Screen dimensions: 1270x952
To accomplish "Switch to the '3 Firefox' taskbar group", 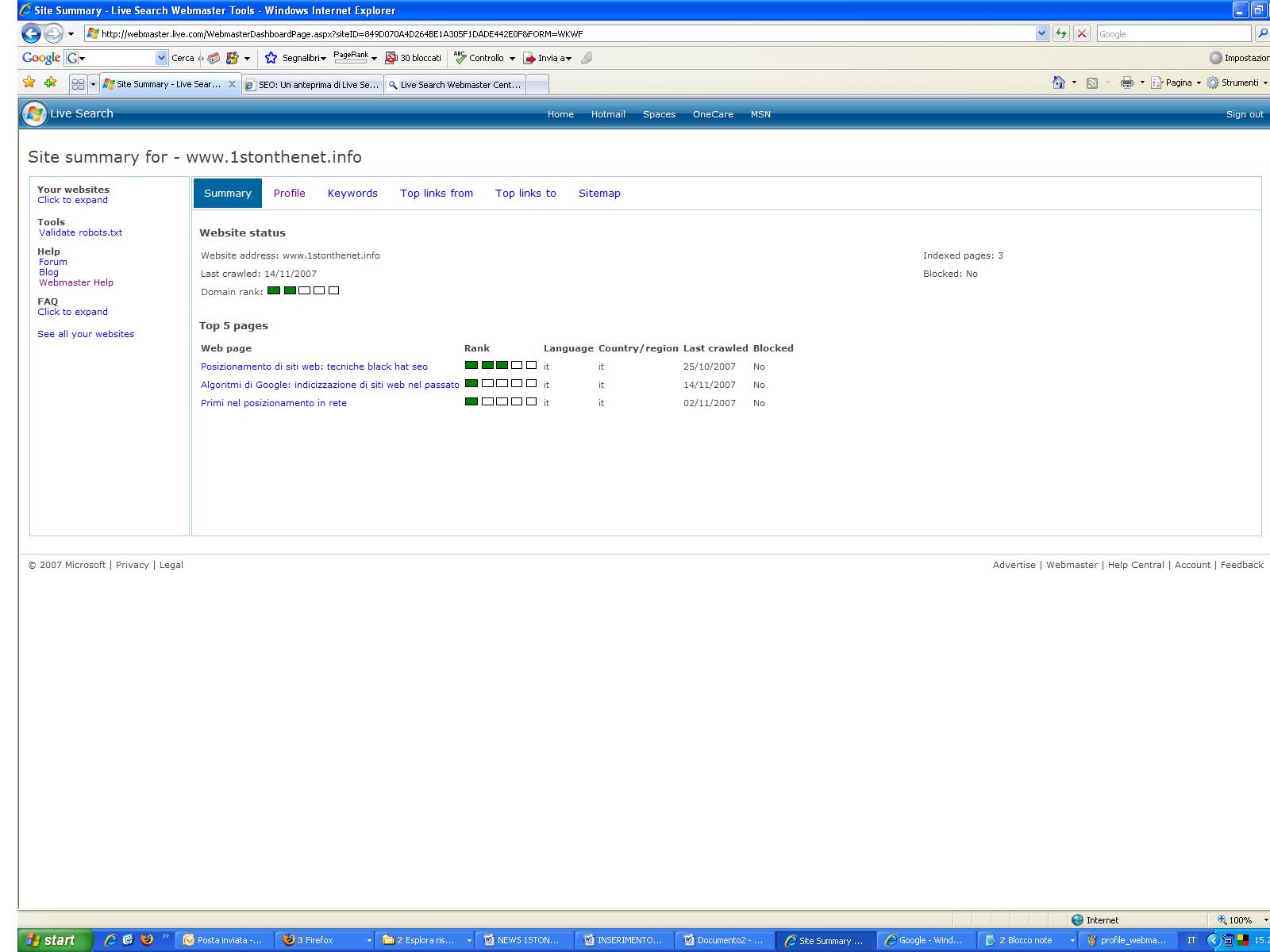I will pos(326,940).
